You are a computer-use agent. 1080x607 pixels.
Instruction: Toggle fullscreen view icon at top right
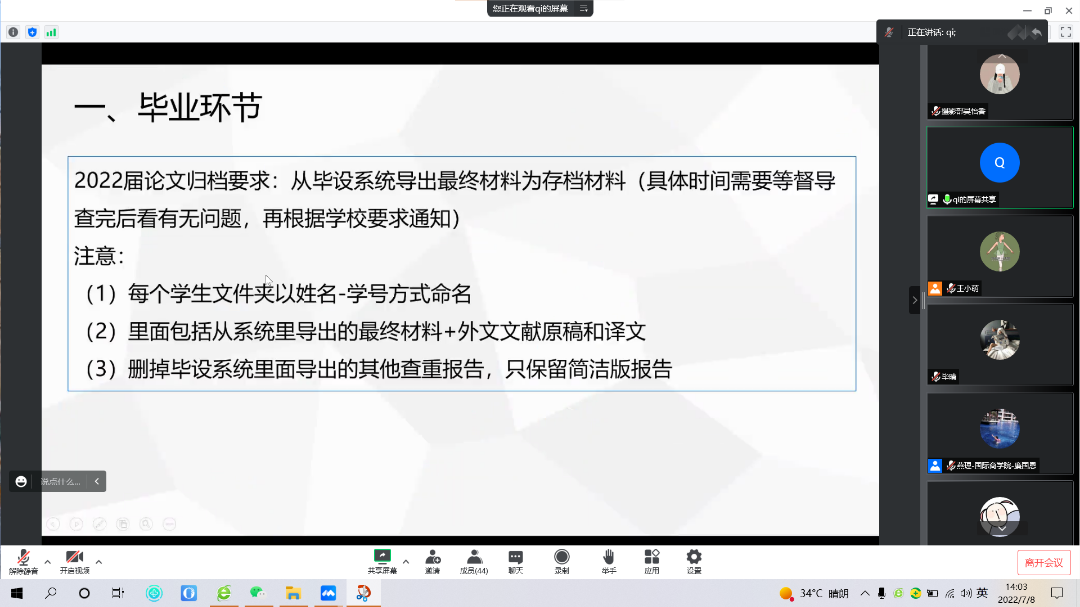pos(1065,32)
